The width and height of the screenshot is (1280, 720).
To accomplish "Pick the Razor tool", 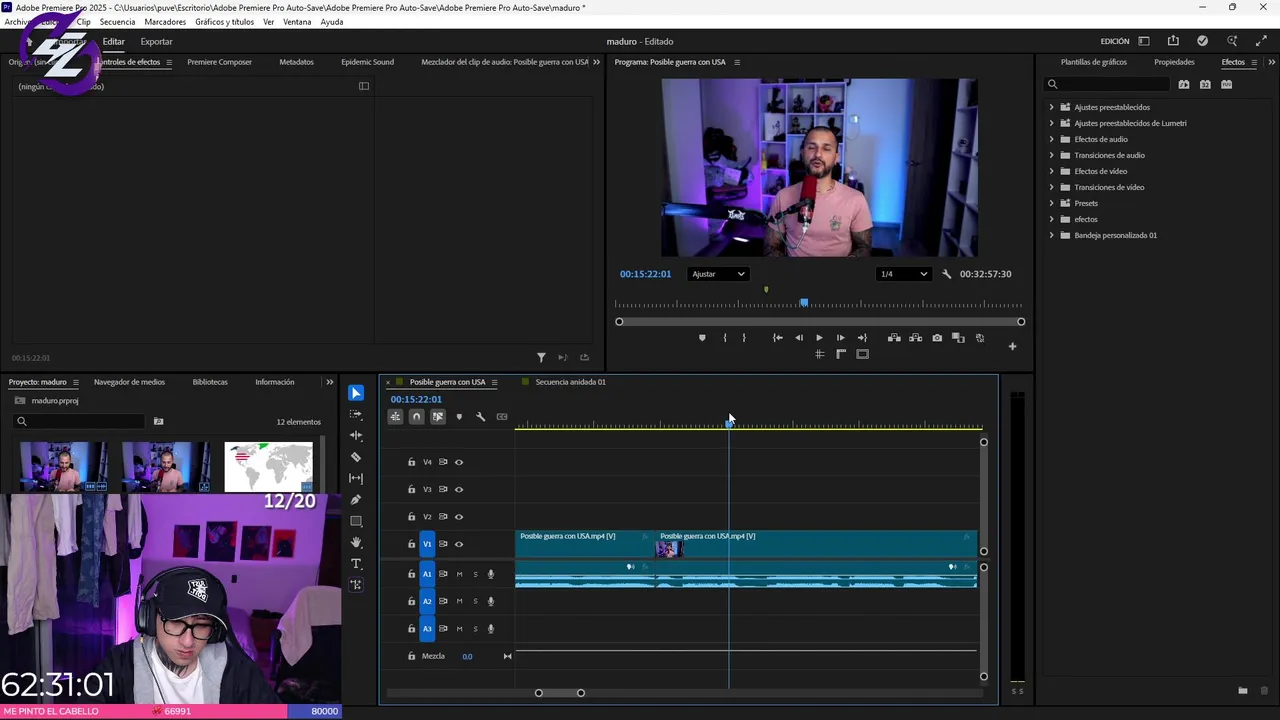I will coord(356,457).
